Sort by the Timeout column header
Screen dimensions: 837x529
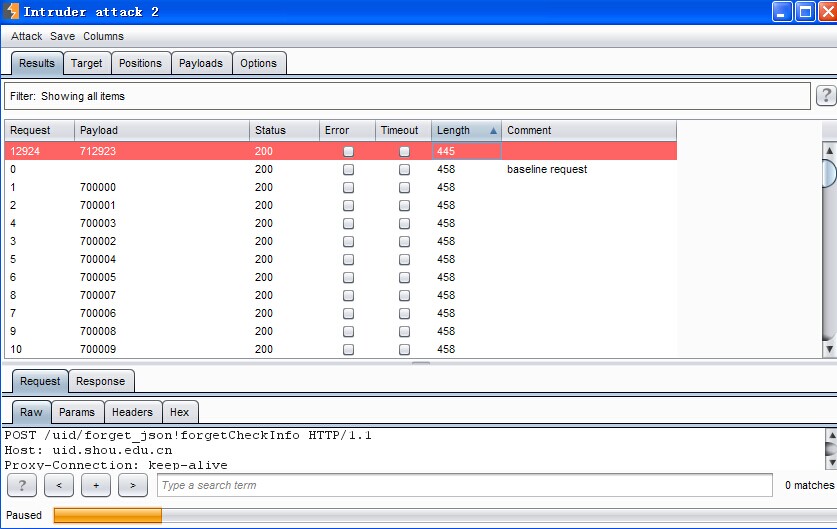point(404,130)
